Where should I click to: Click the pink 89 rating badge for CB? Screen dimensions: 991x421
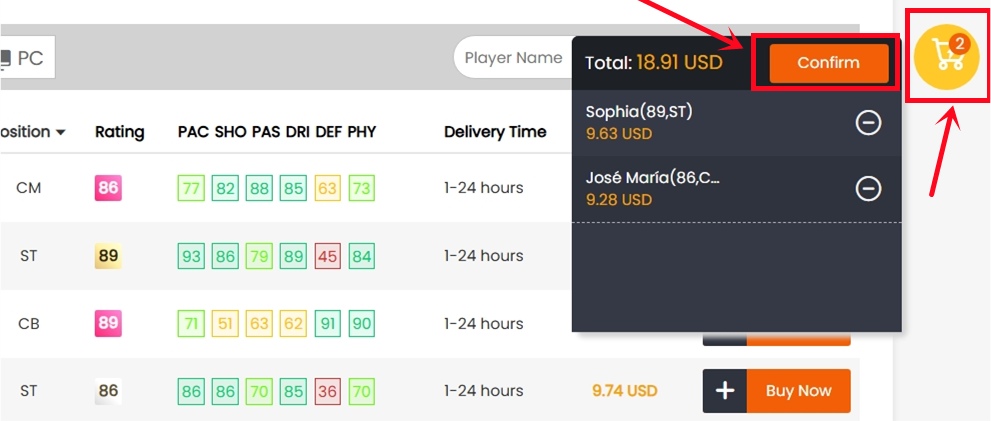pos(108,323)
